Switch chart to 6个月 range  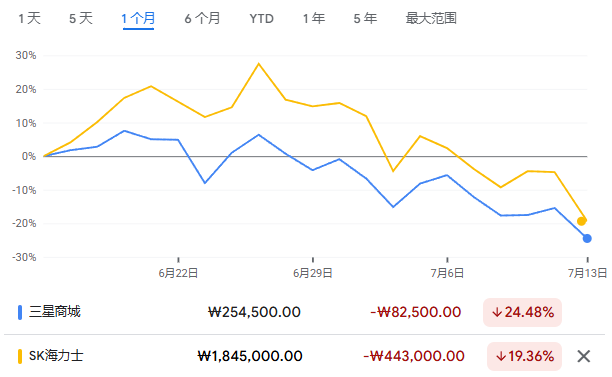coord(202,18)
